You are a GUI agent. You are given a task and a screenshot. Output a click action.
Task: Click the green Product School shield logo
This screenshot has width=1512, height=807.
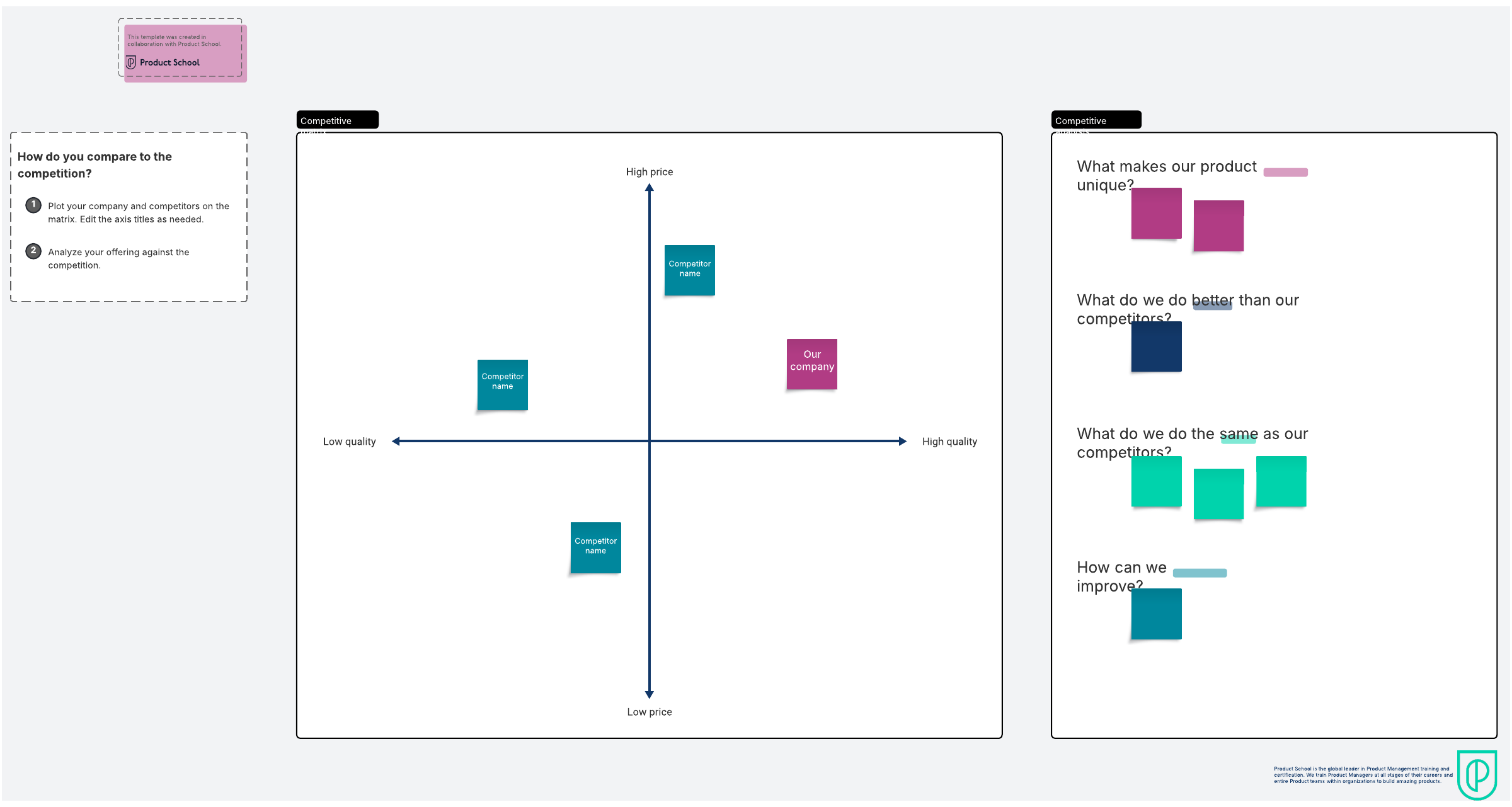coord(1476,774)
